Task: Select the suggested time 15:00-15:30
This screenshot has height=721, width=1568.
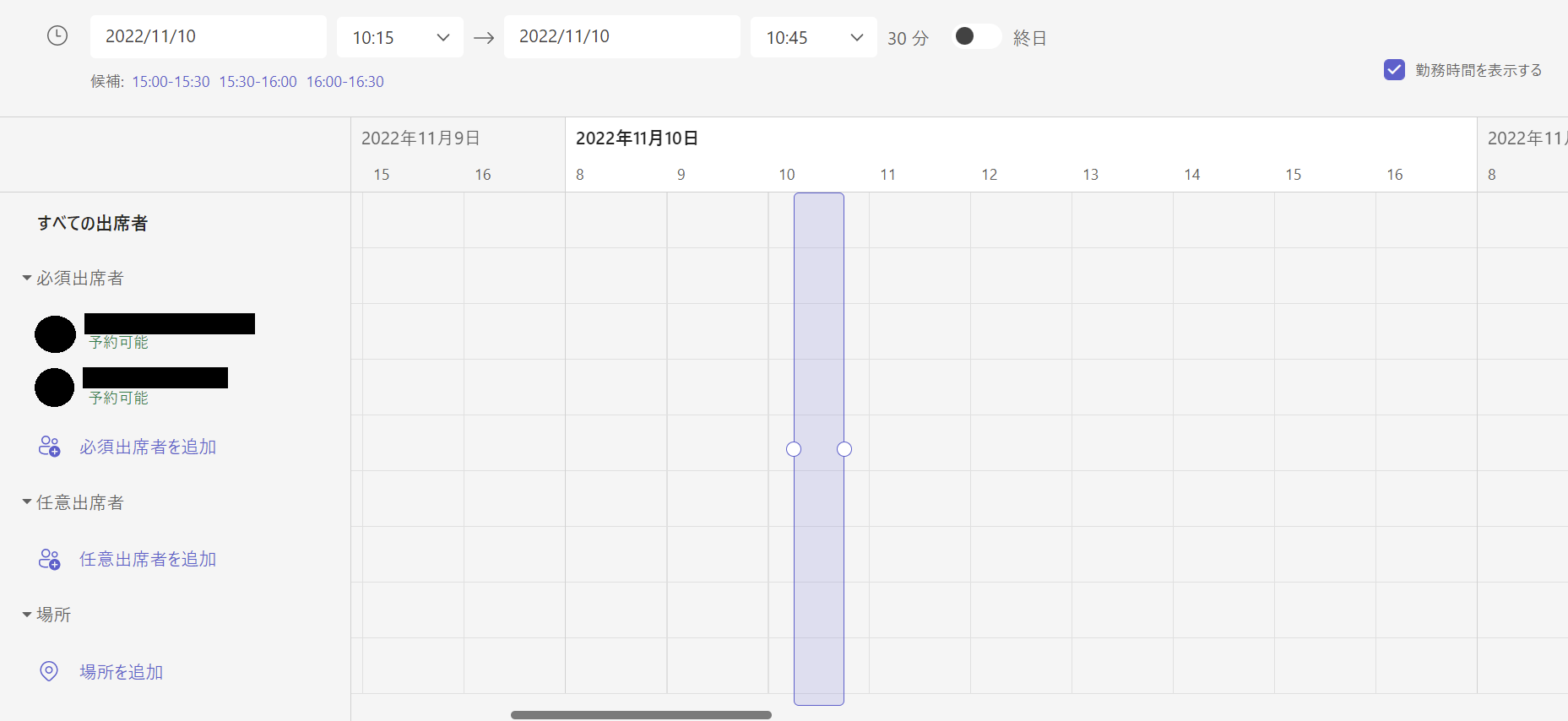Action: (171, 82)
